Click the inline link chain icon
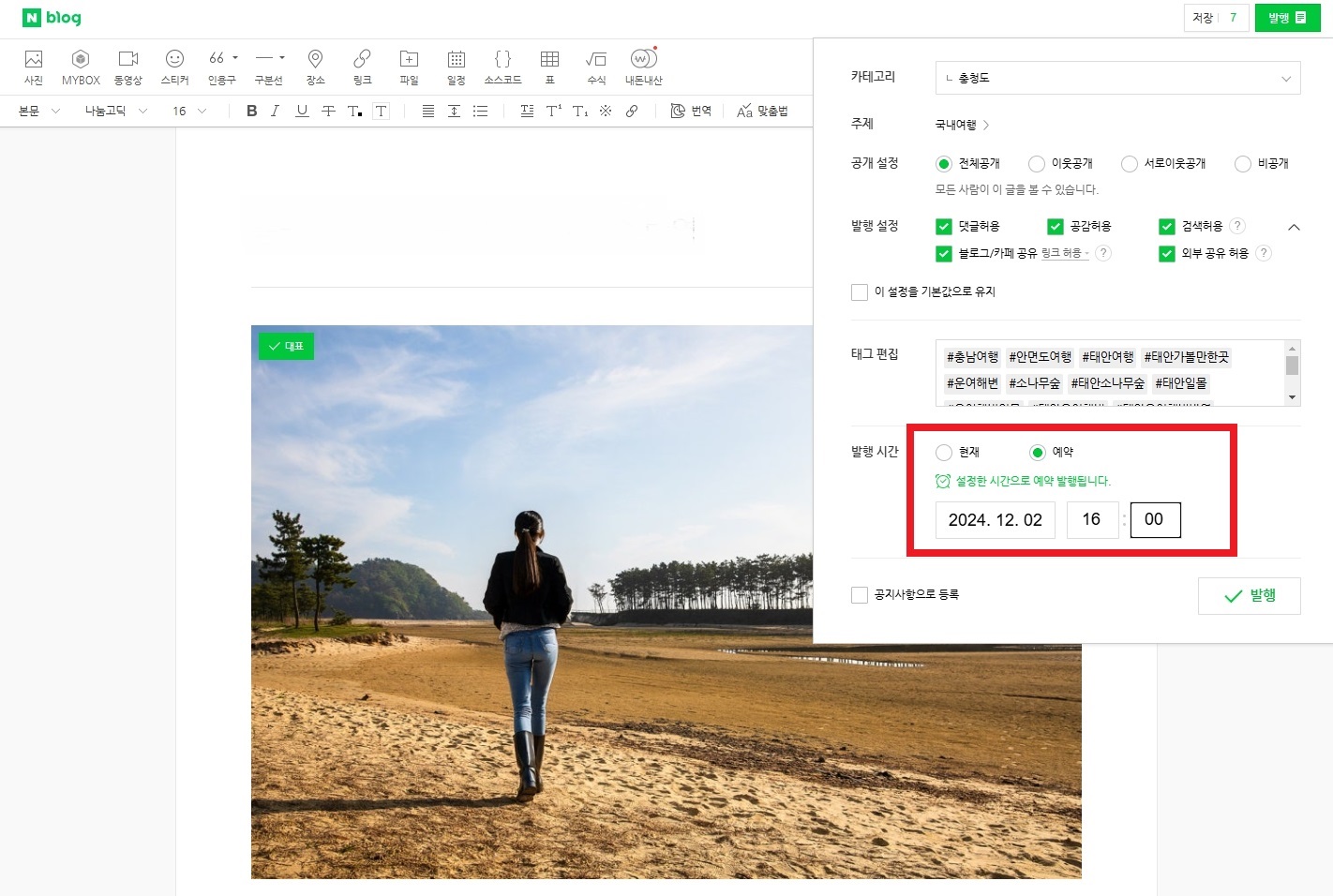The width and height of the screenshot is (1333, 896). tap(632, 111)
